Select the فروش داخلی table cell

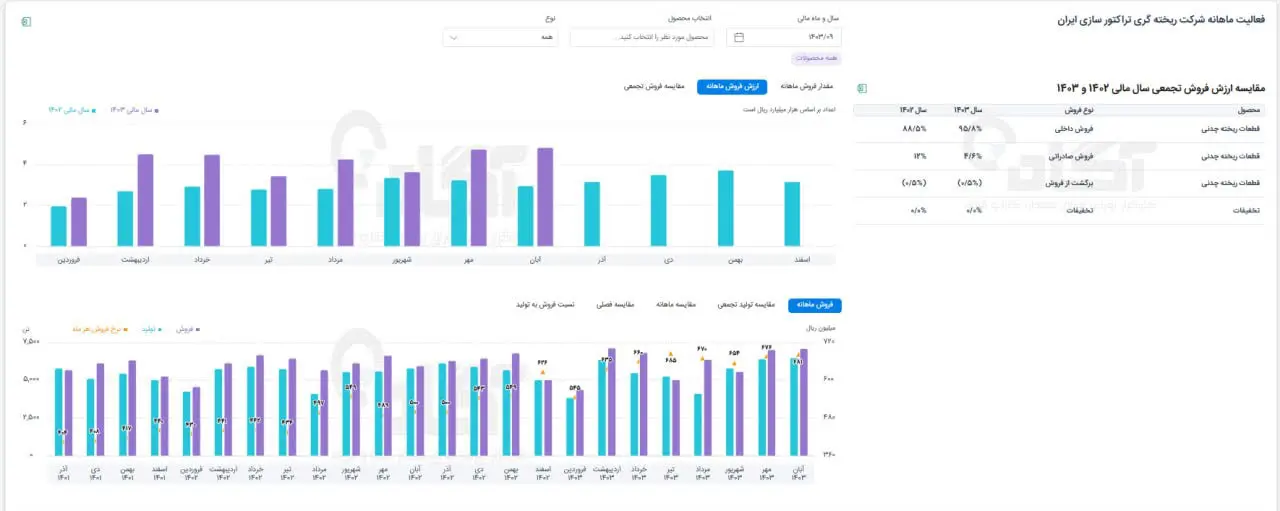pos(1075,129)
